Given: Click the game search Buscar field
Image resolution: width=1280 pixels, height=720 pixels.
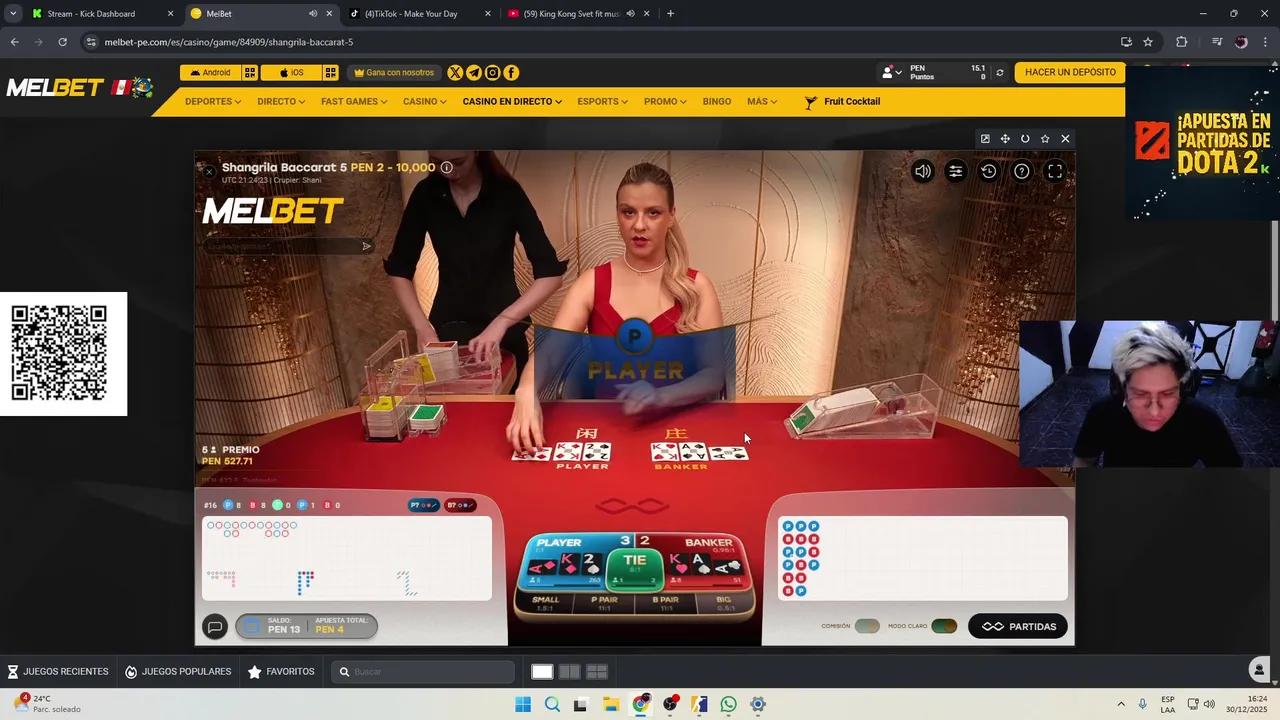Looking at the screenshot, I should (424, 672).
